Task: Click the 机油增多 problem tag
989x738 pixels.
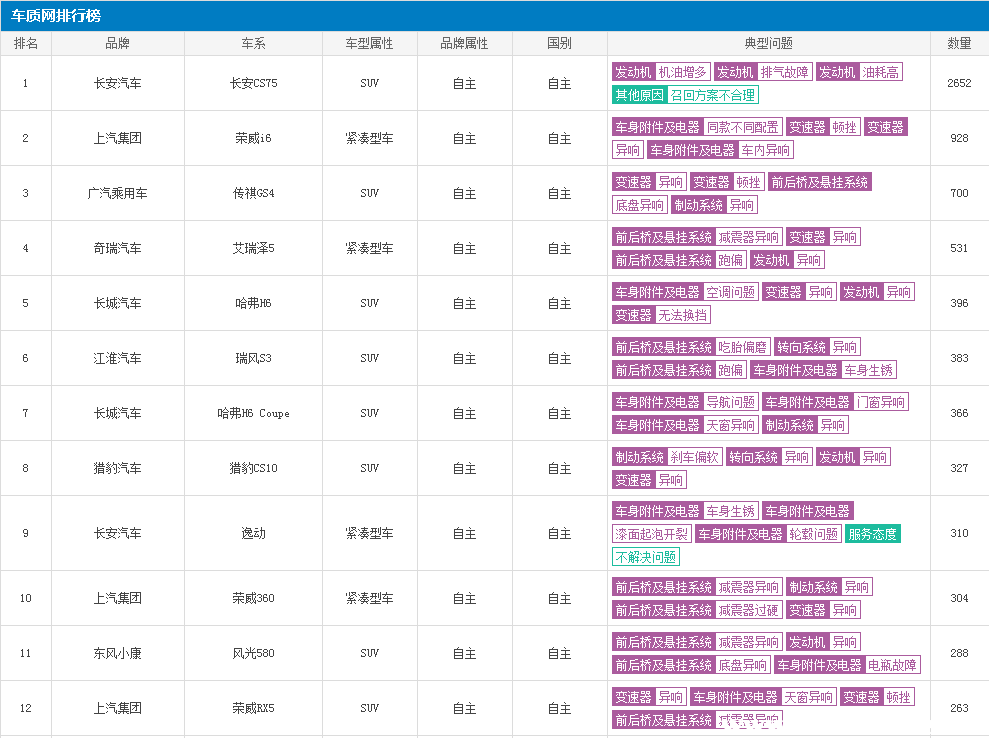Action: click(x=682, y=72)
